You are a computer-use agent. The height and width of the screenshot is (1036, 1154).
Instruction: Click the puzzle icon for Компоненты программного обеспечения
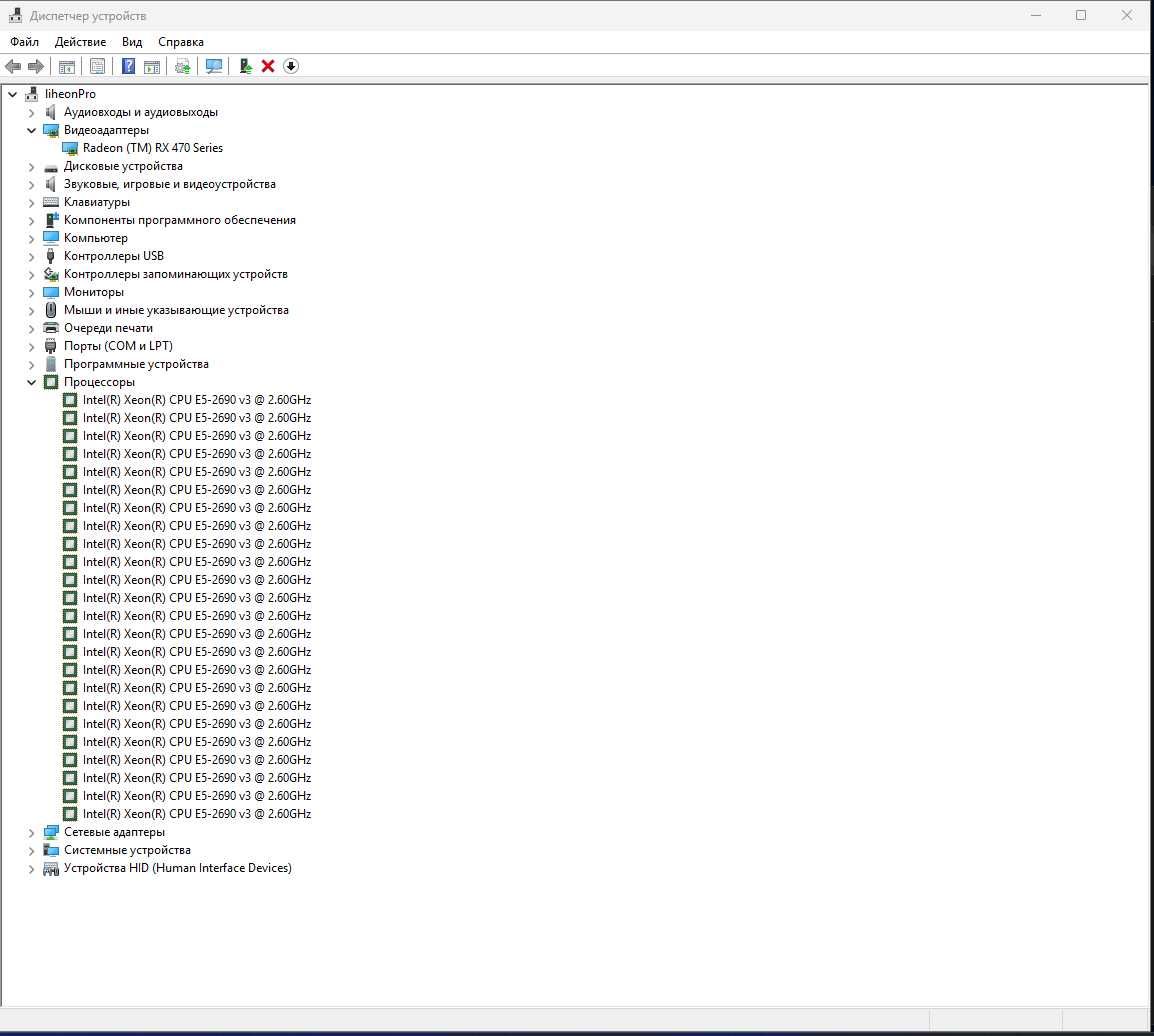pos(51,220)
